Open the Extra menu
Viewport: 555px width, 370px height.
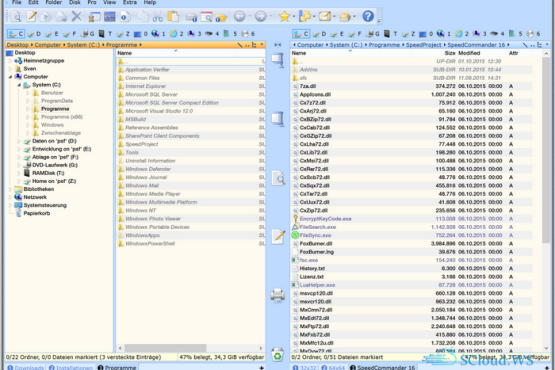pos(130,2)
